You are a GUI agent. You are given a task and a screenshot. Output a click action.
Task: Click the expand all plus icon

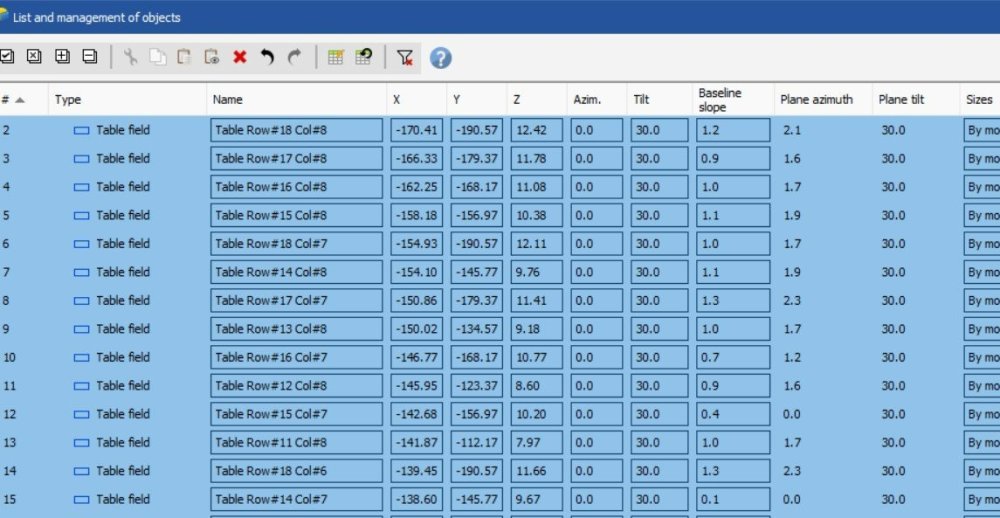pyautogui.click(x=62, y=57)
